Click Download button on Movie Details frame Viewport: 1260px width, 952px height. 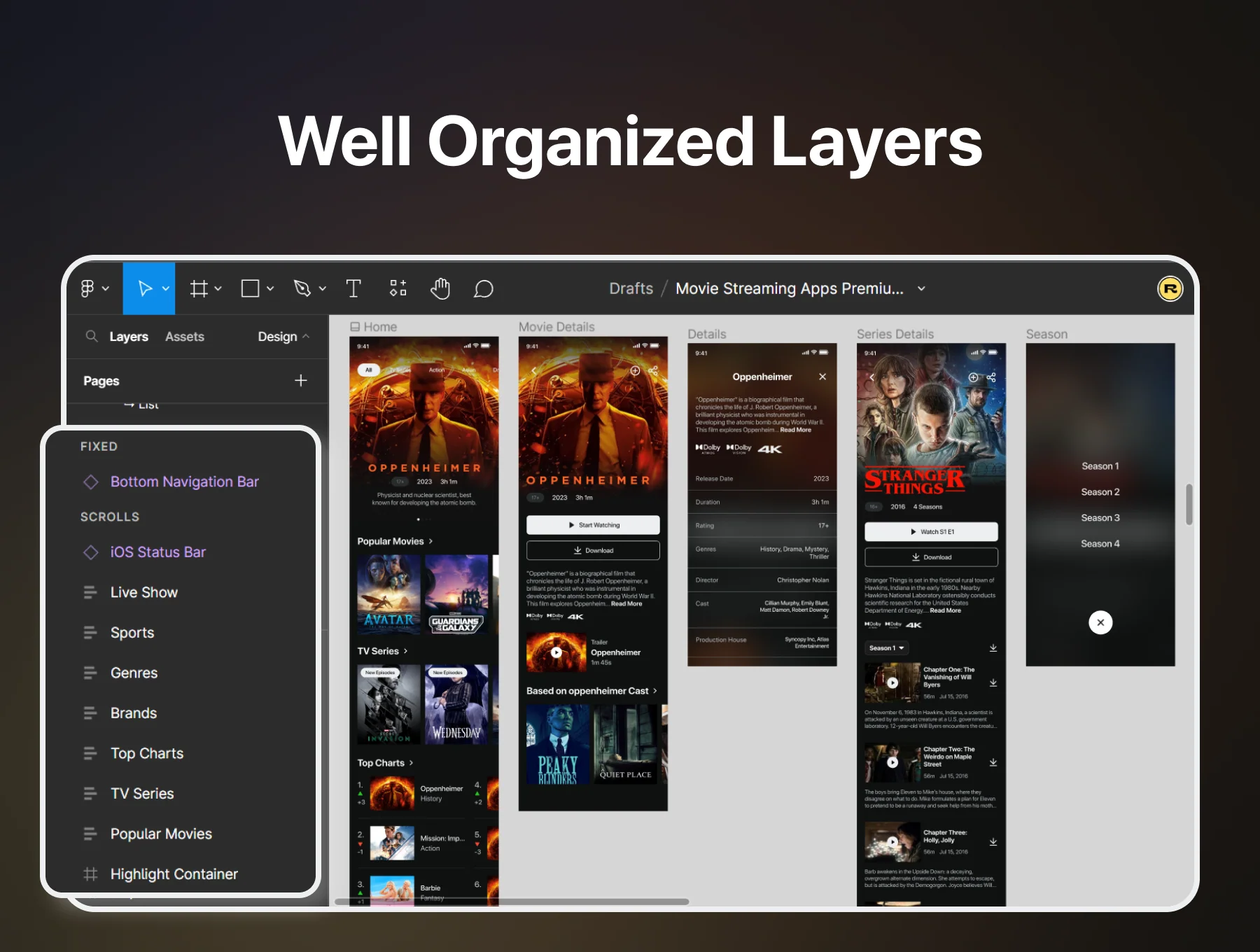coord(593,550)
